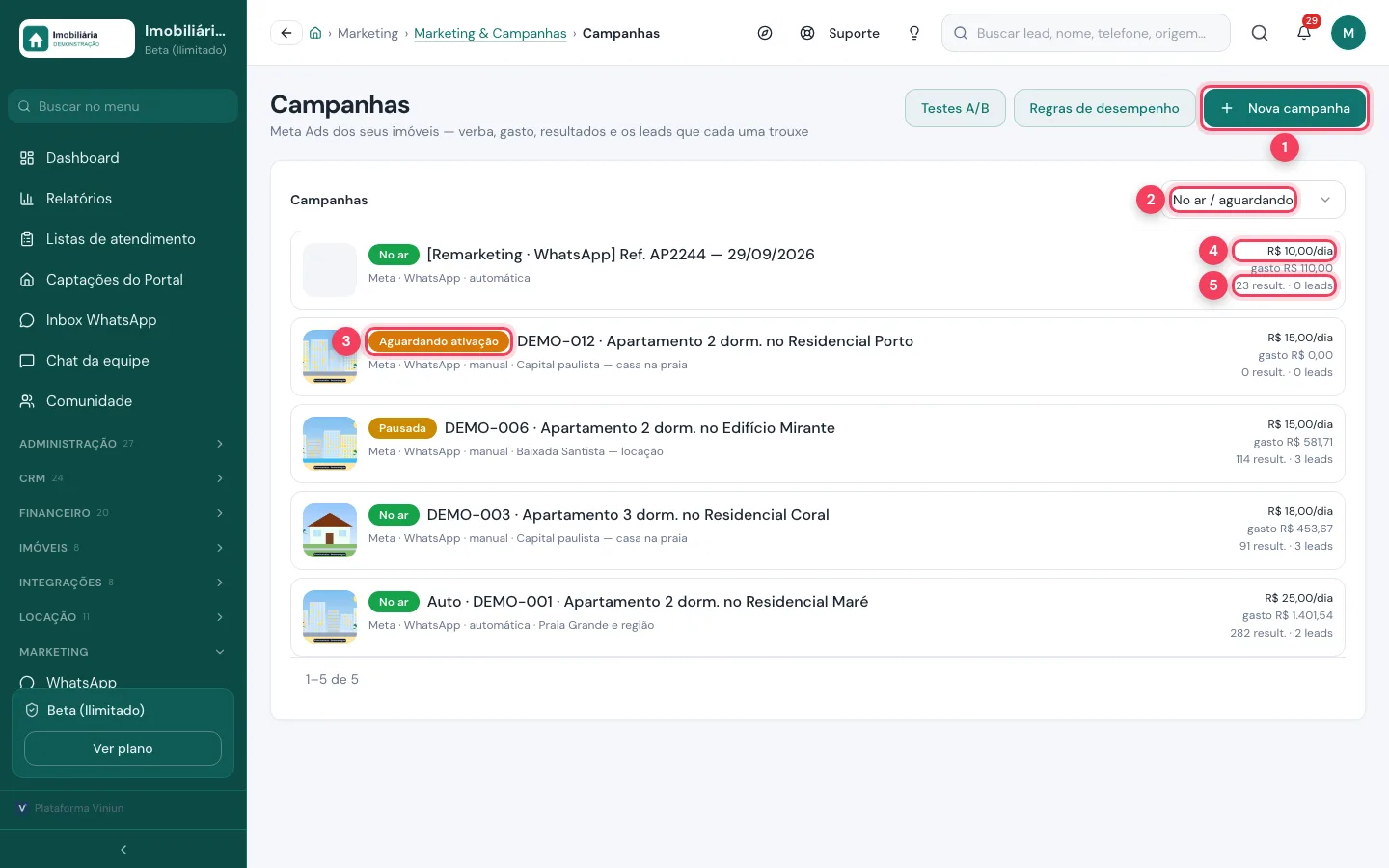This screenshot has width=1389, height=868.
Task: Open Captações do Portal
Action: (123, 280)
